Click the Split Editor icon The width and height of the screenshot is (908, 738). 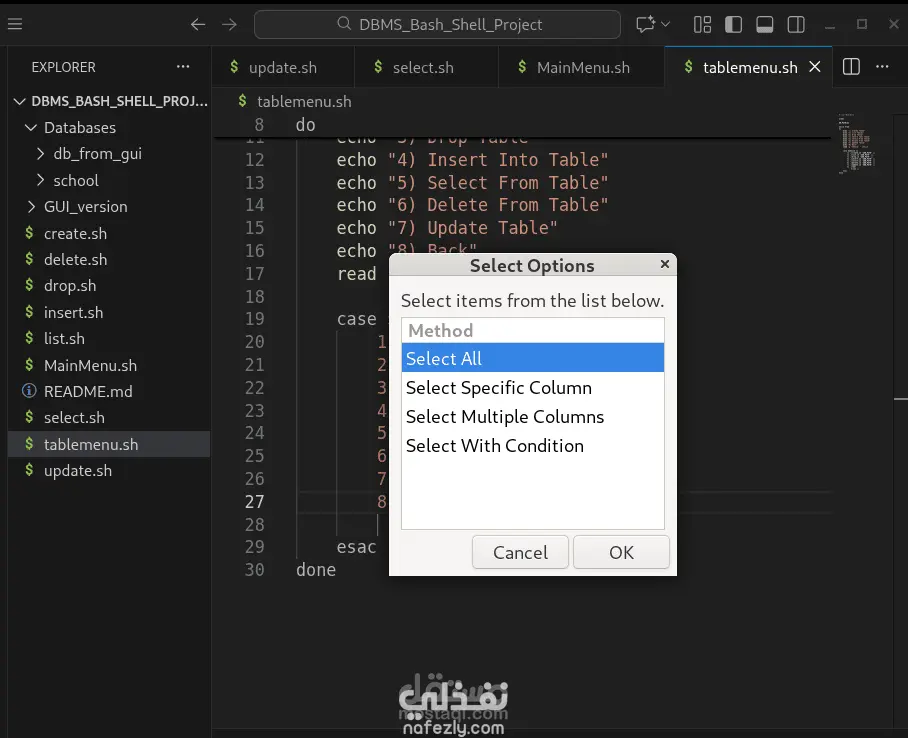point(851,67)
